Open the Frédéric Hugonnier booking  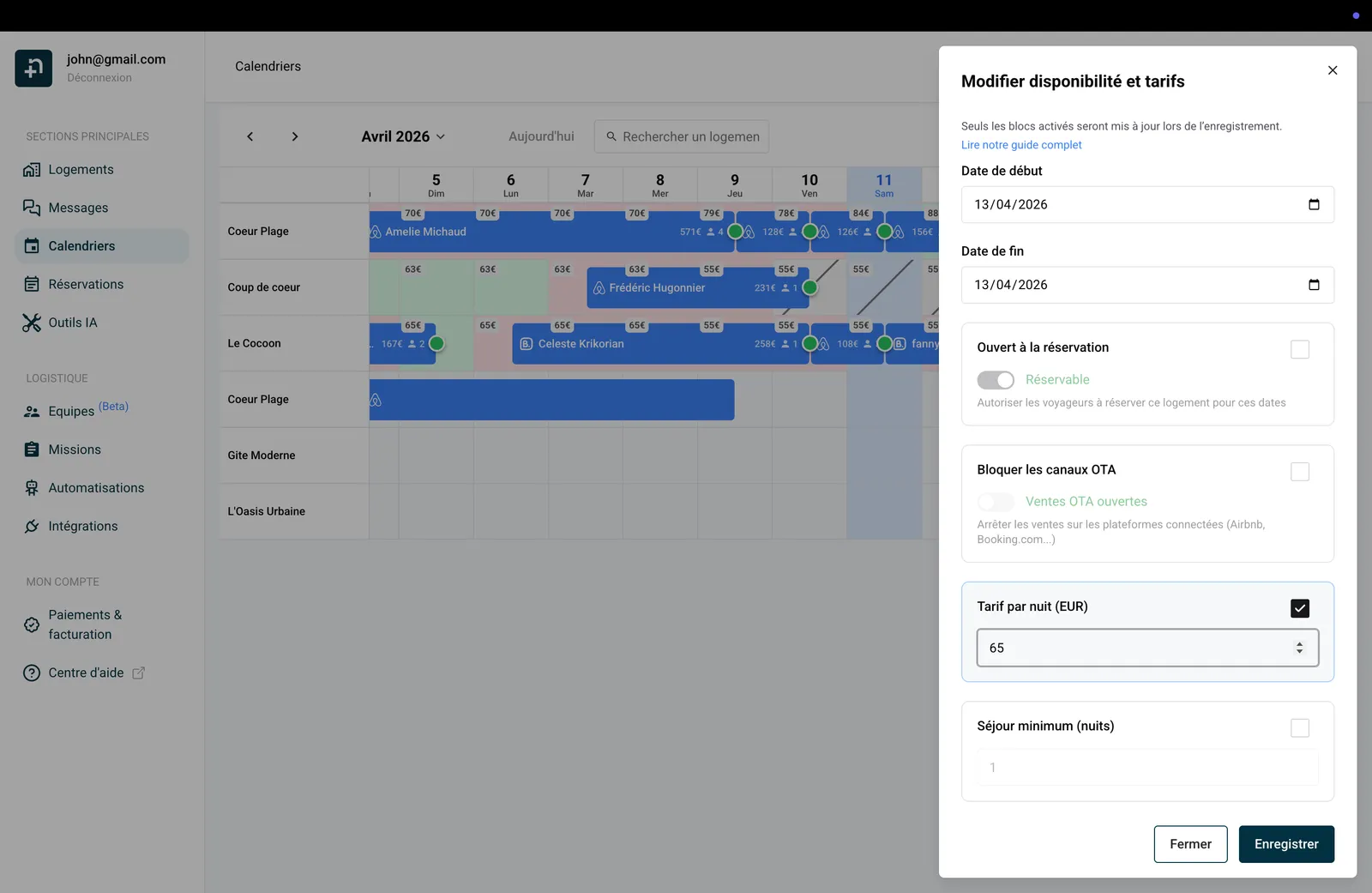(x=698, y=288)
